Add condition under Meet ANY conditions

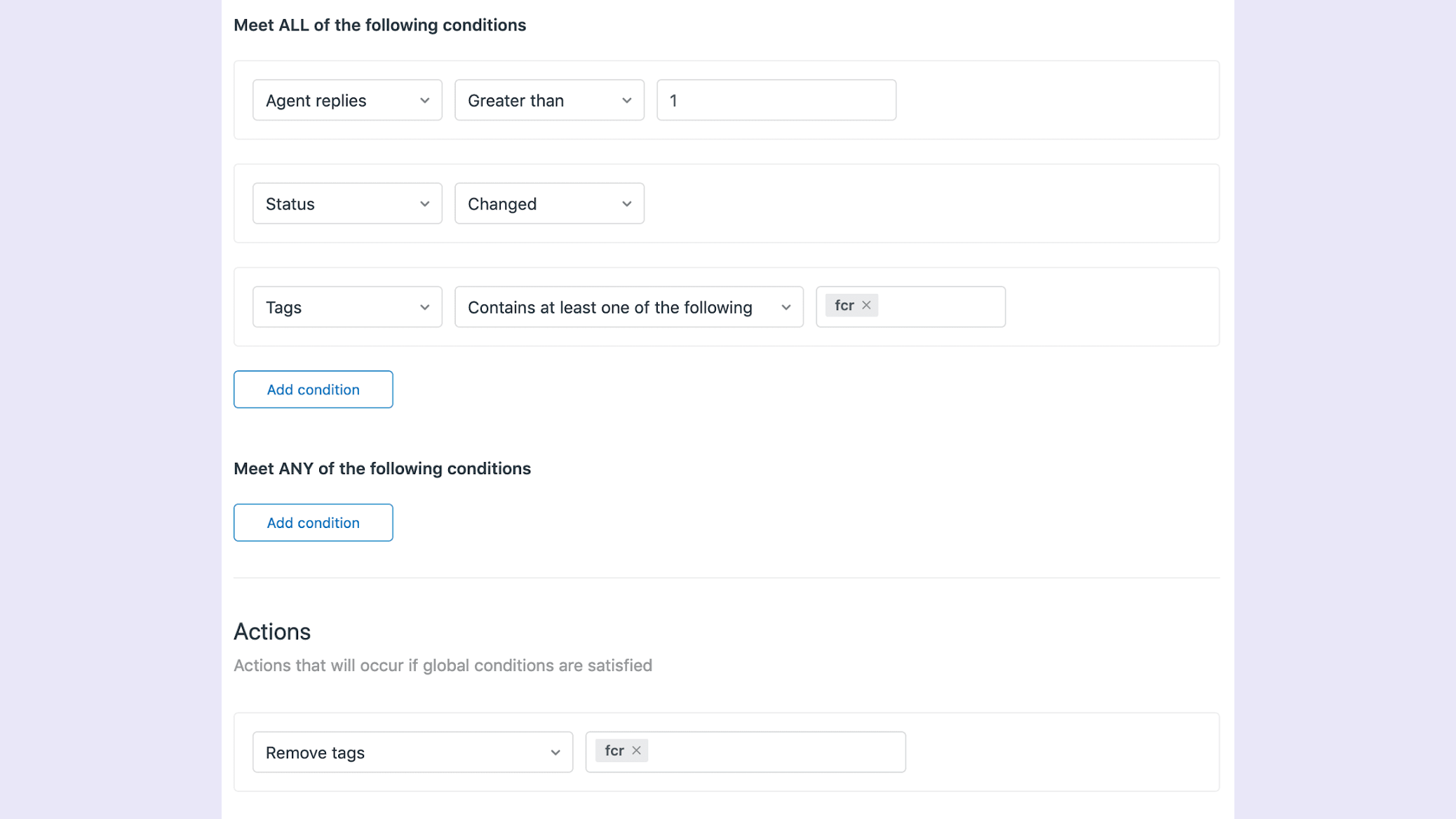click(x=313, y=522)
